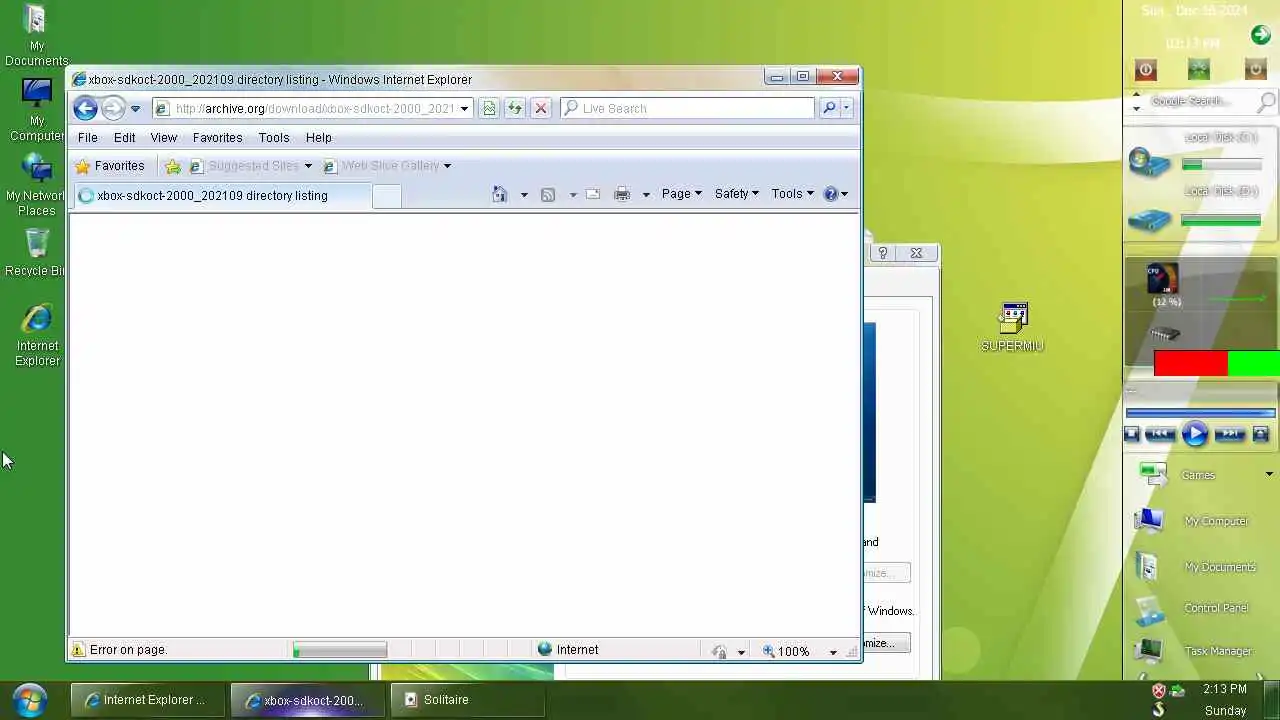Click the magnifier search button
The width and height of the screenshot is (1280, 720).
[x=829, y=108]
